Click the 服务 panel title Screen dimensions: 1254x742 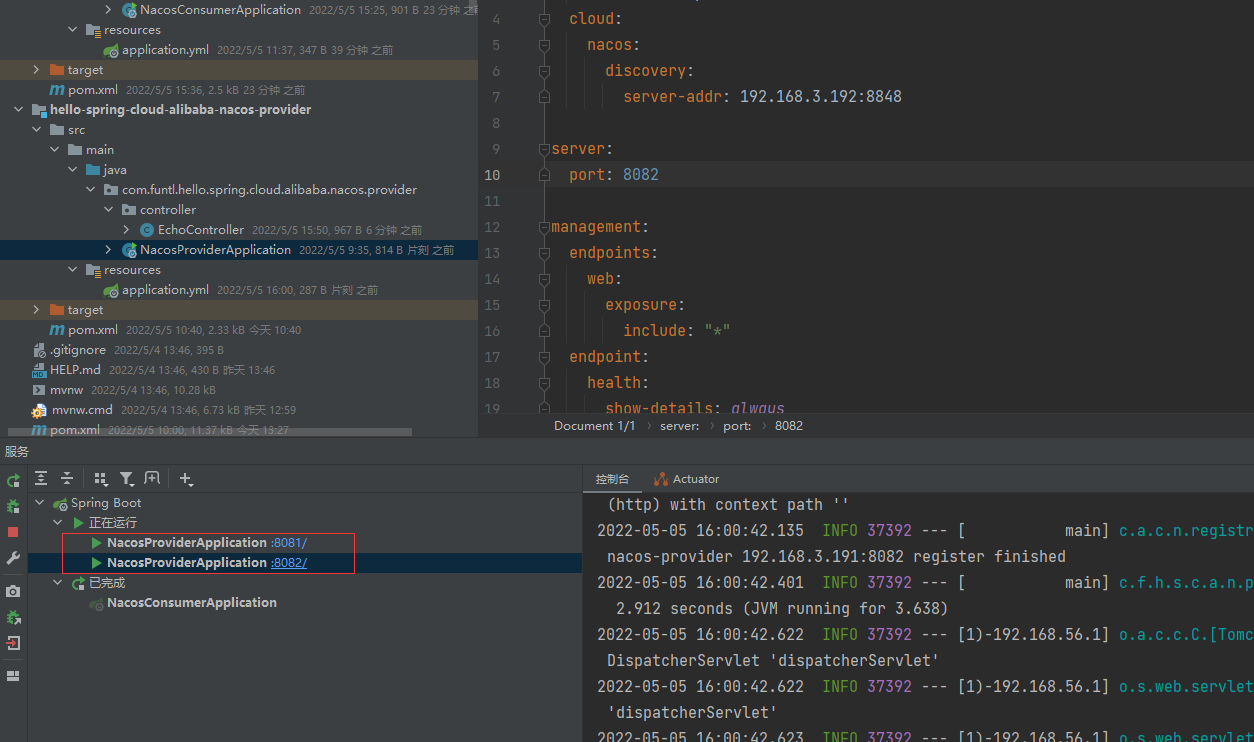tap(17, 452)
